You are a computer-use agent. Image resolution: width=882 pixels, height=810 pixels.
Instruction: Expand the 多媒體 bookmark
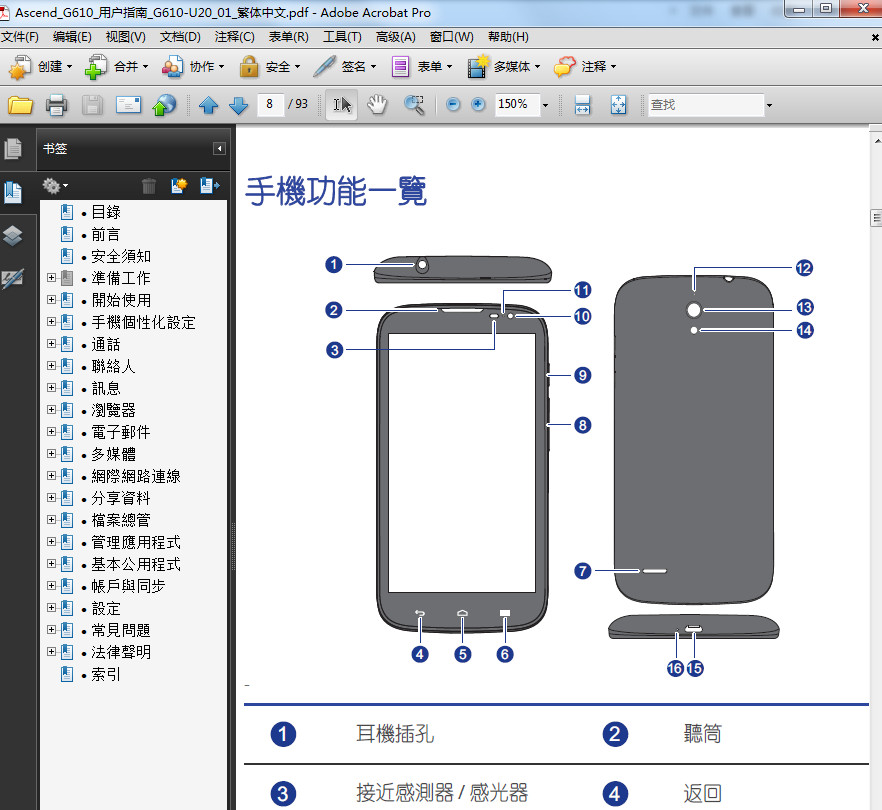pyautogui.click(x=51, y=453)
